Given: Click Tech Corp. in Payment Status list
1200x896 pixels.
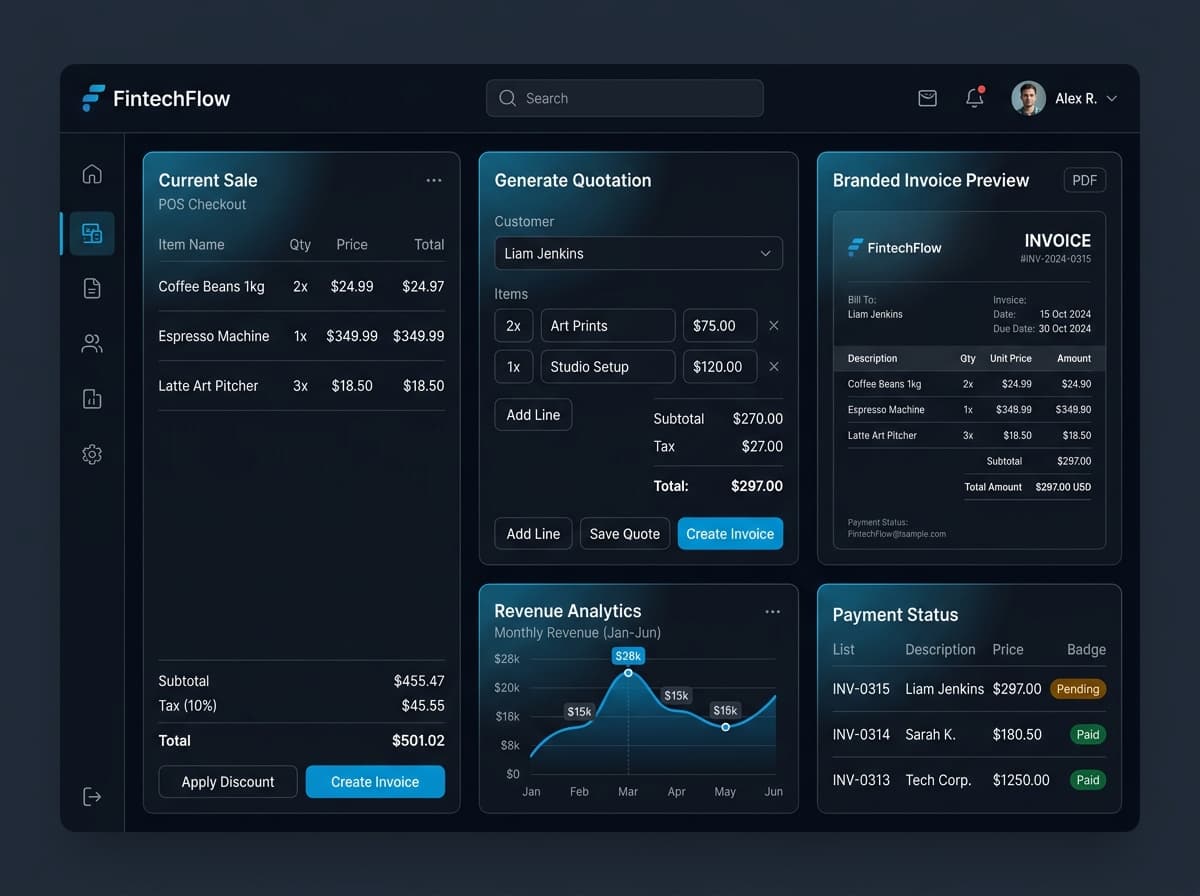Looking at the screenshot, I should [x=938, y=780].
